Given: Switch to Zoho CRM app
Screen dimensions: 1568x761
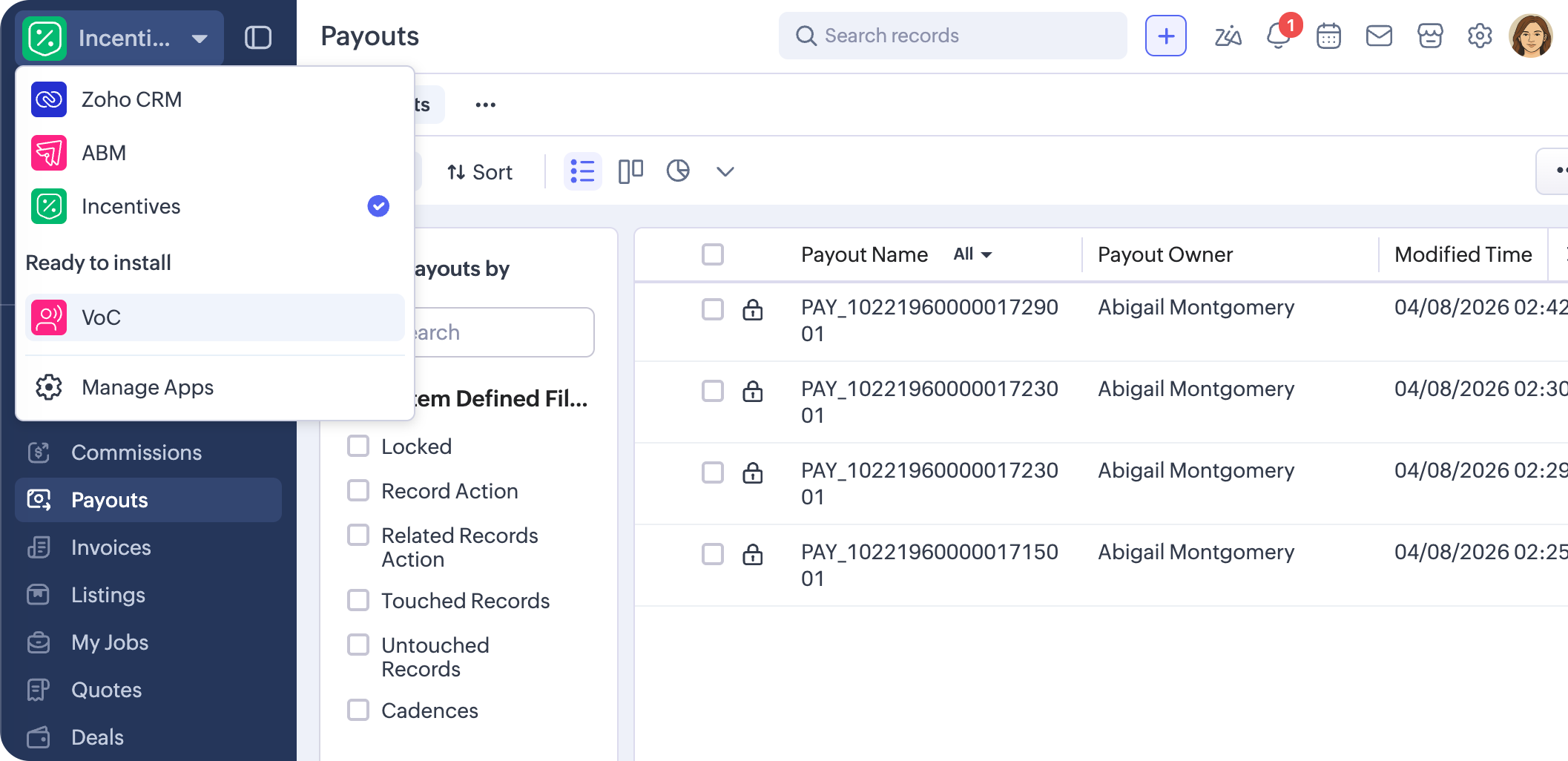Looking at the screenshot, I should [x=215, y=99].
